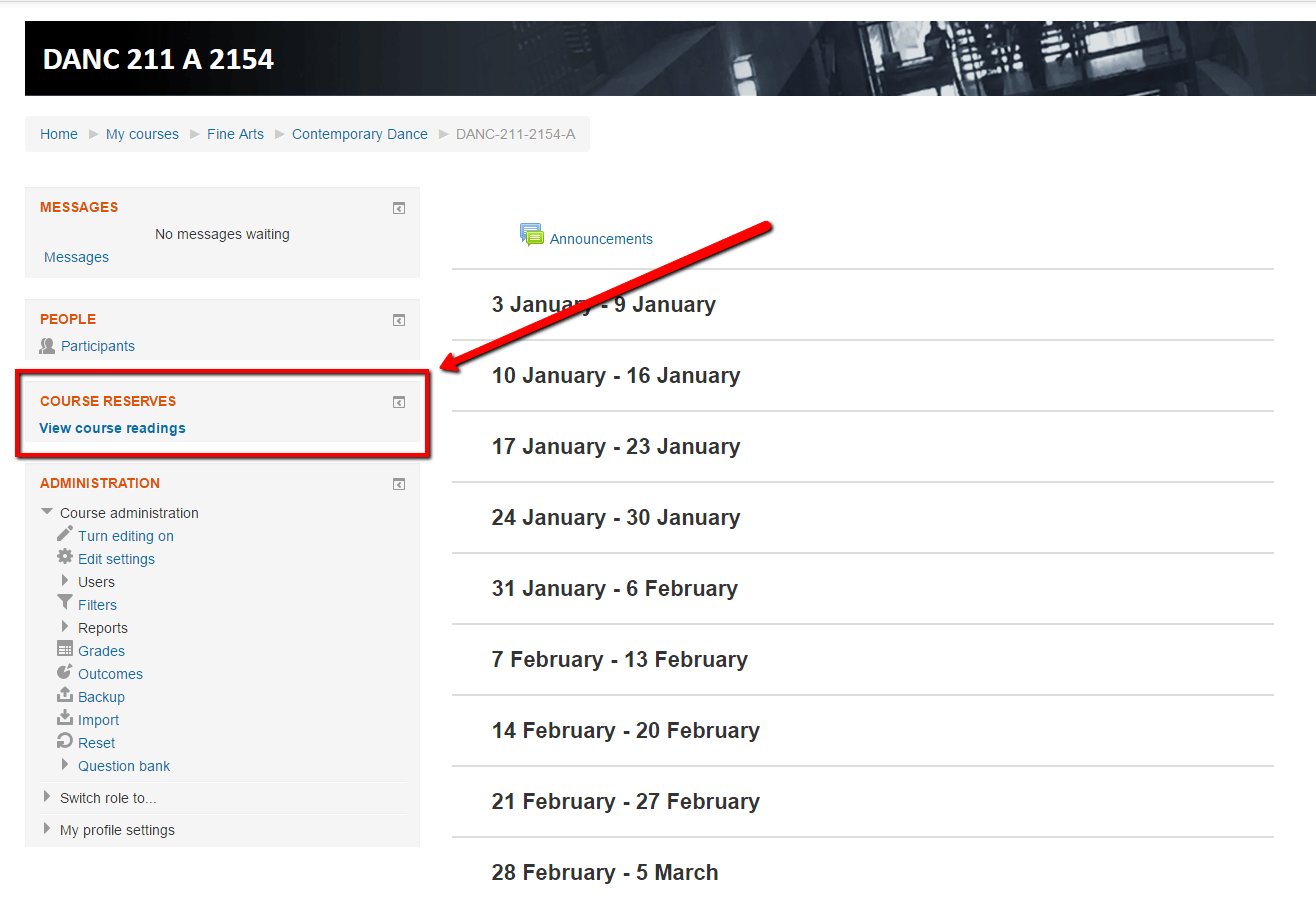This screenshot has width=1316, height=903.
Task: Click the circular arrow icon beside Reset
Action: click(65, 741)
